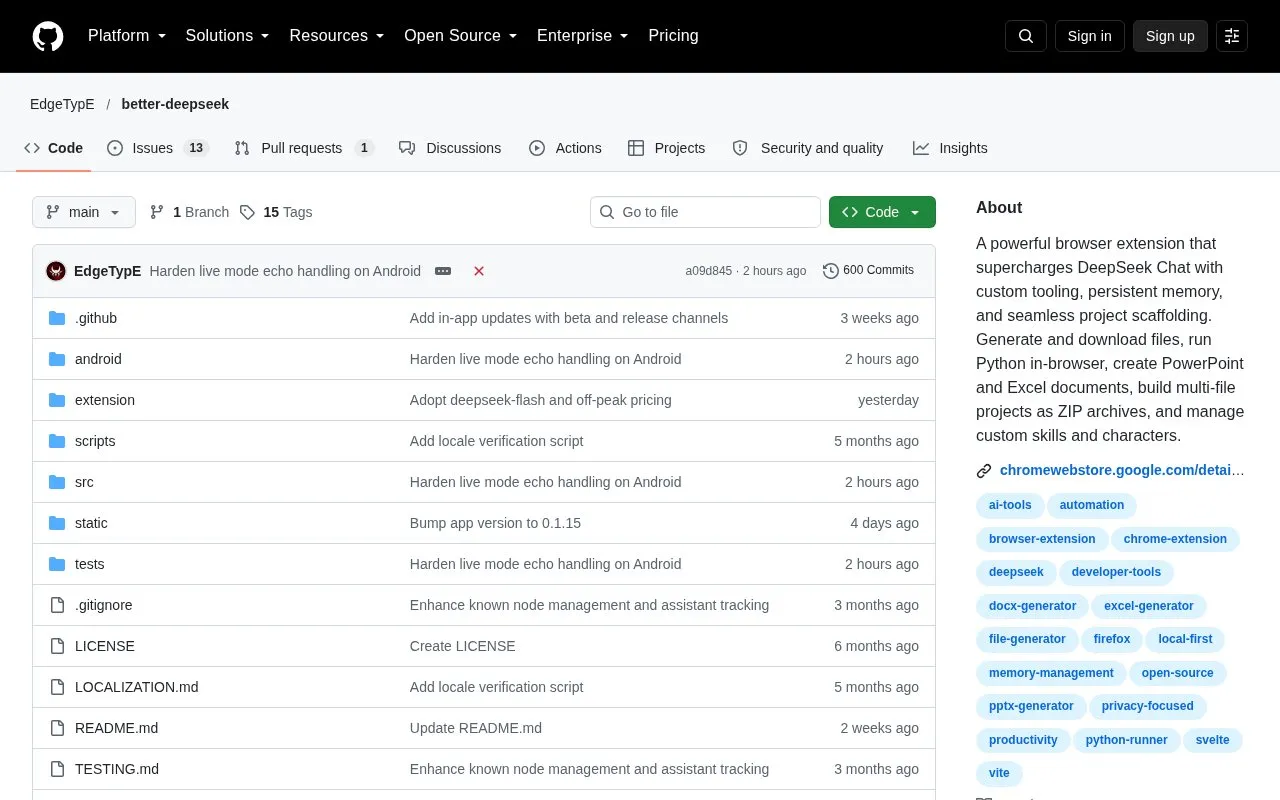Click the tests folder icon
1280x800 pixels.
point(57,564)
